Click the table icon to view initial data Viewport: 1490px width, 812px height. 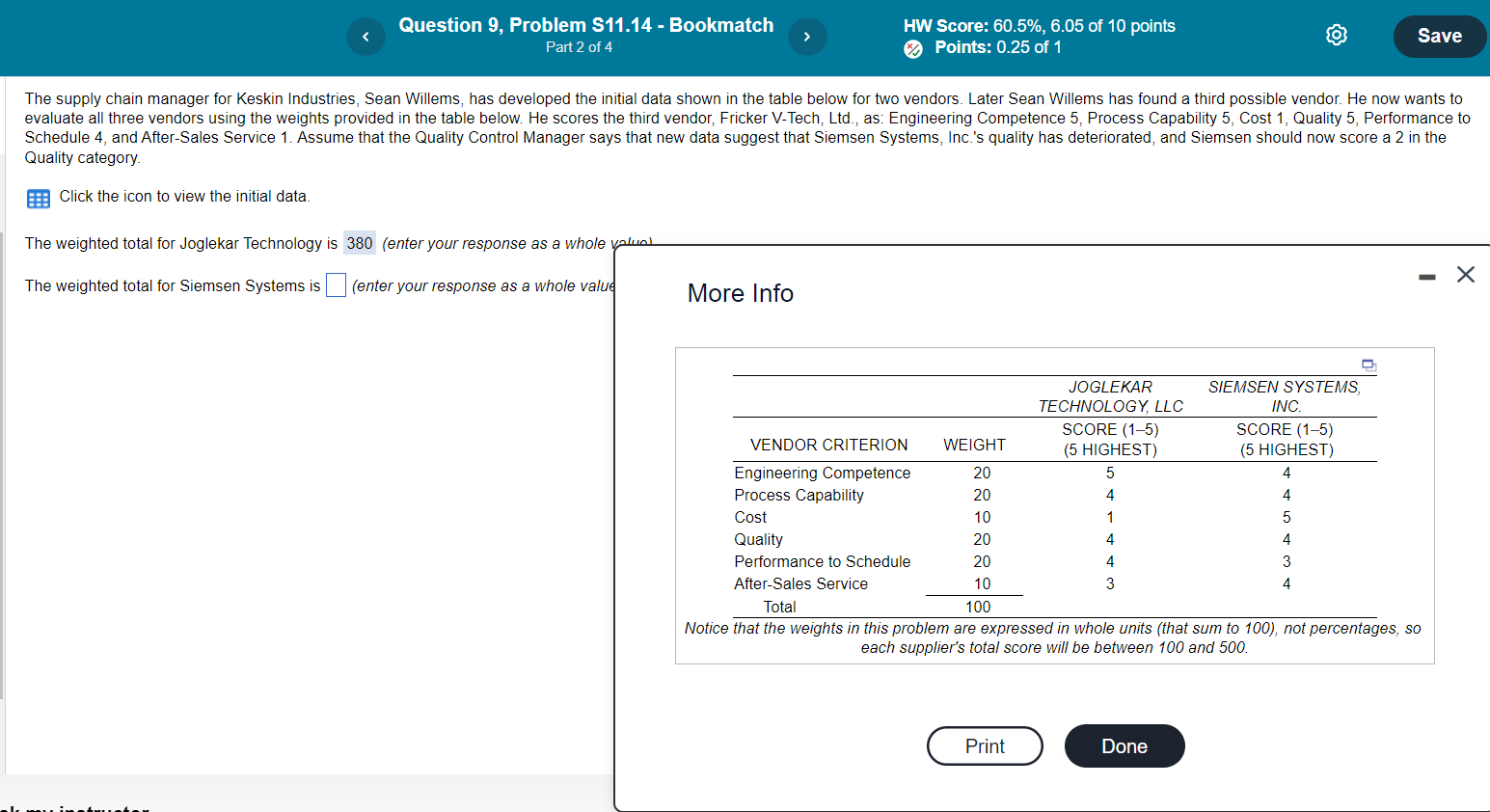[x=38, y=198]
